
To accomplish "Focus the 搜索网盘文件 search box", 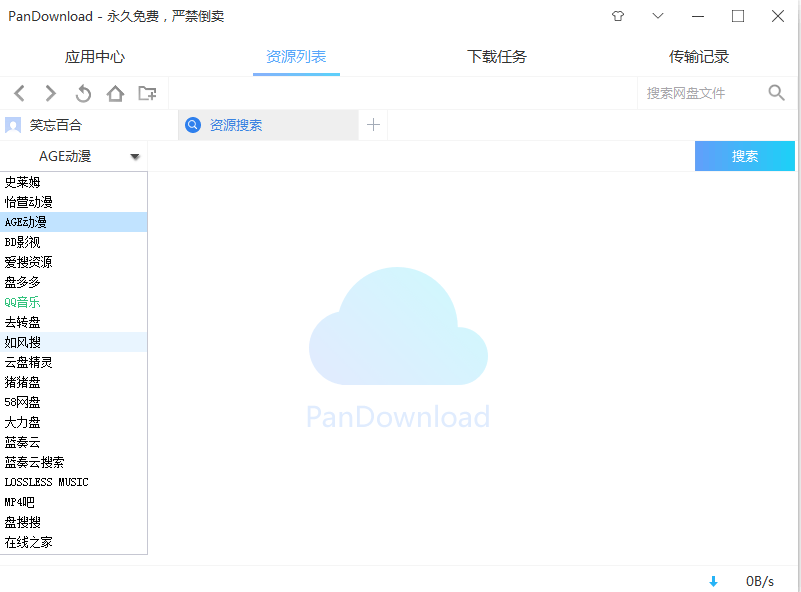I will click(x=702, y=93).
